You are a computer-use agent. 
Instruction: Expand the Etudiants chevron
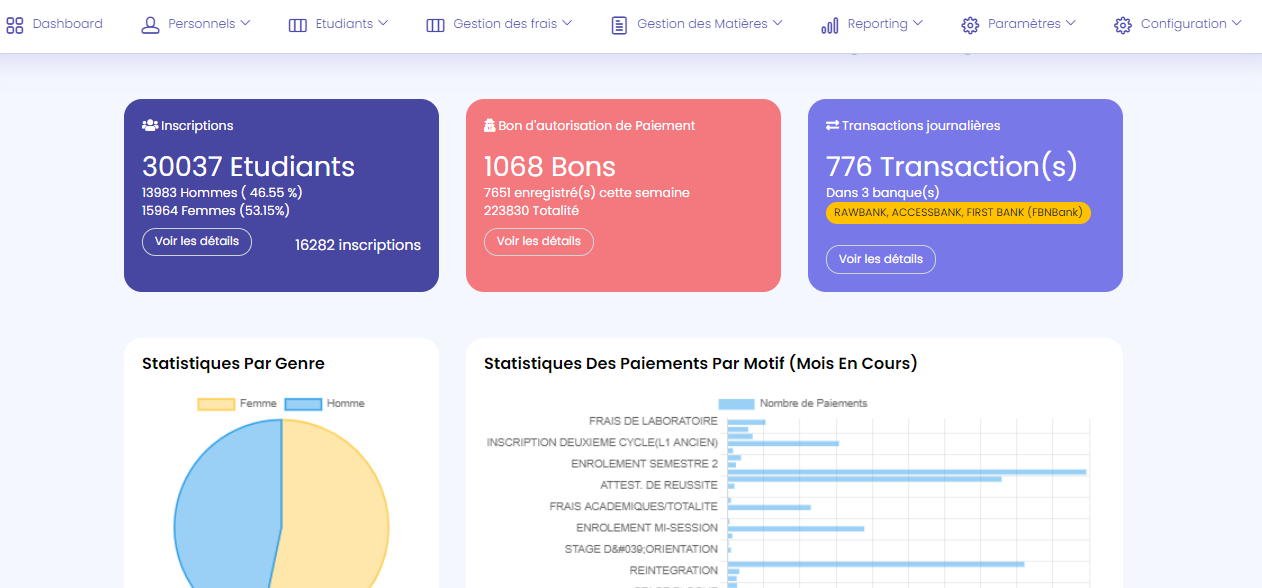pyautogui.click(x=383, y=23)
